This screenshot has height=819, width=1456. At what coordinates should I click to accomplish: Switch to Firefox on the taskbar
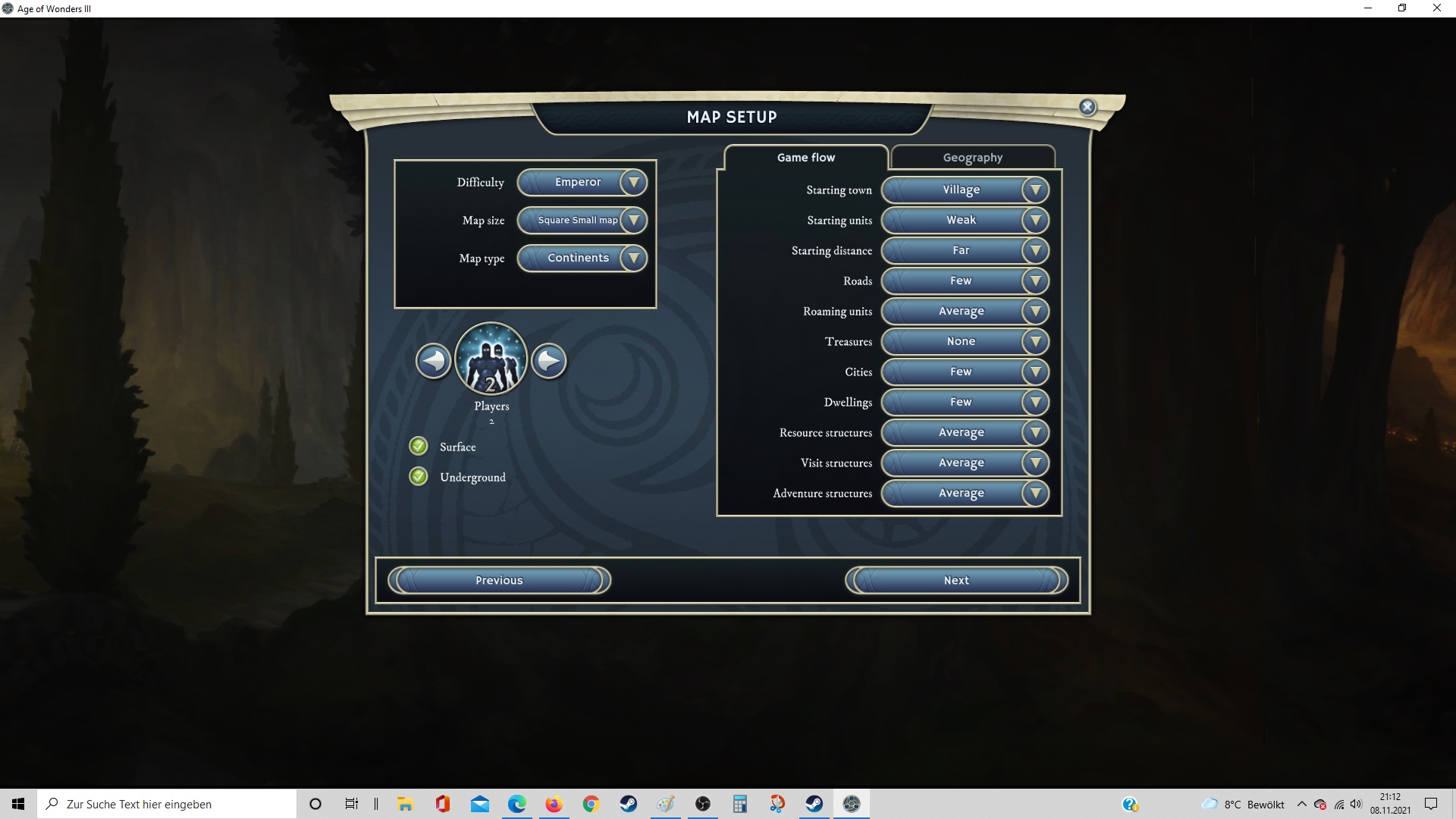[554, 804]
